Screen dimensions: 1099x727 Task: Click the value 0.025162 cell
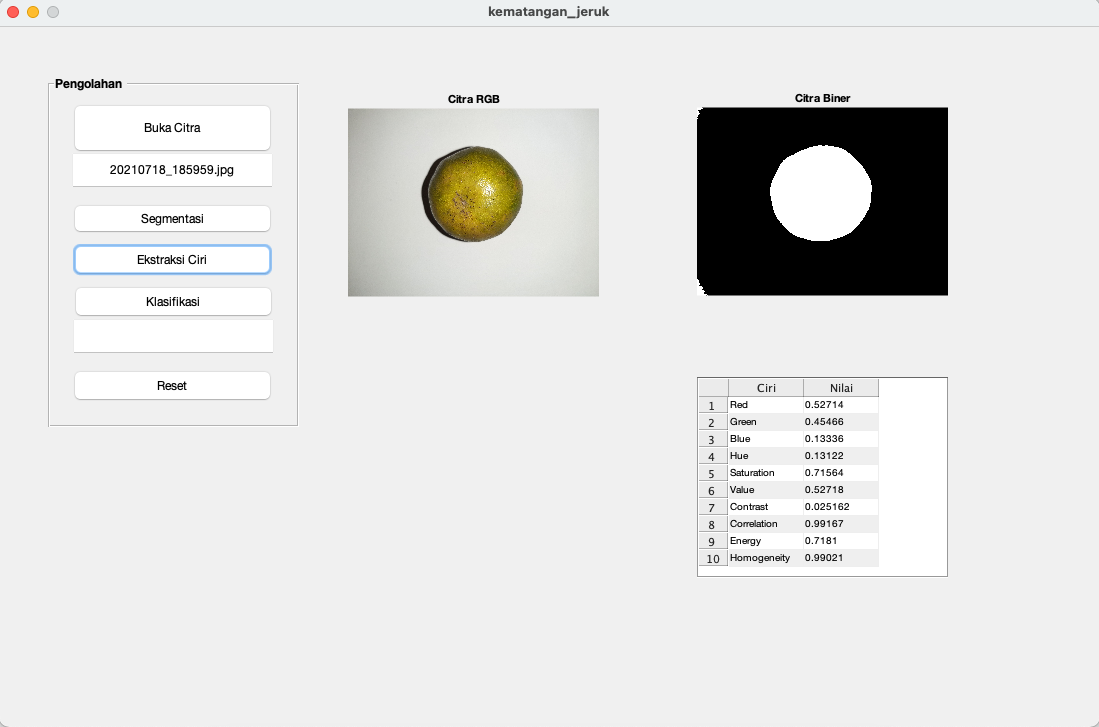(841, 507)
